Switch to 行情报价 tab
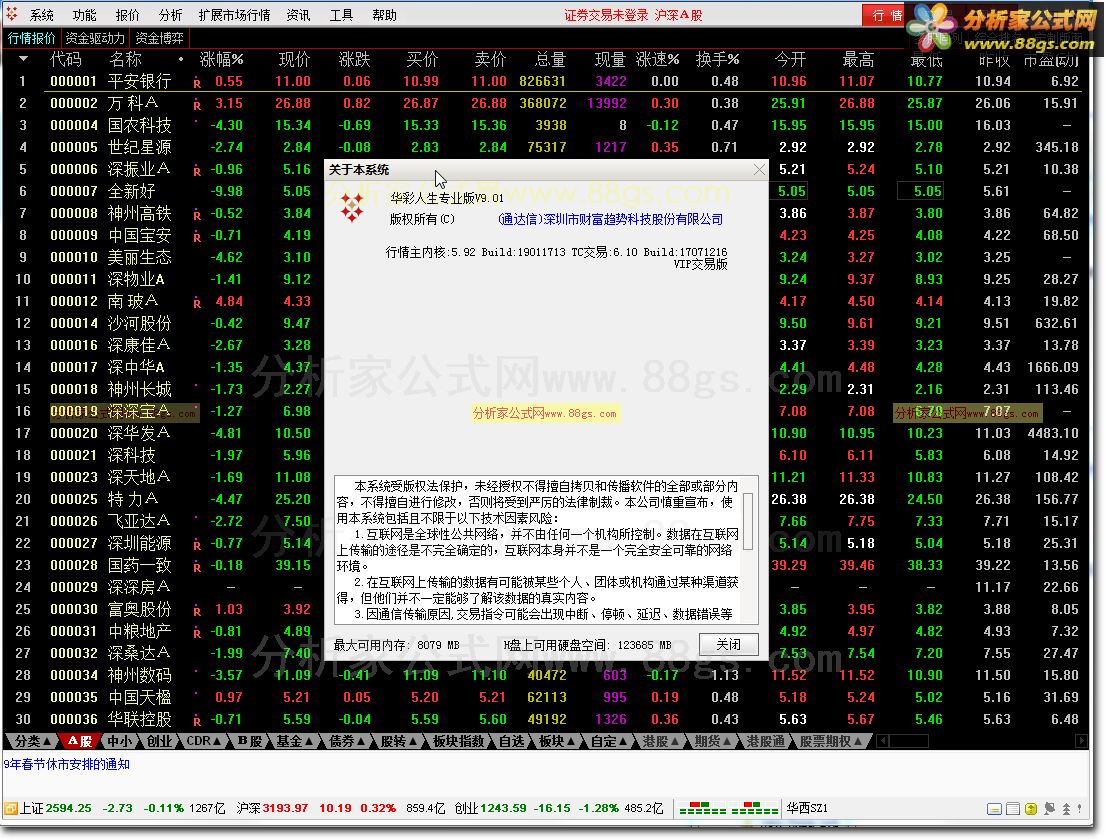This screenshot has height=840, width=1106. (x=32, y=38)
